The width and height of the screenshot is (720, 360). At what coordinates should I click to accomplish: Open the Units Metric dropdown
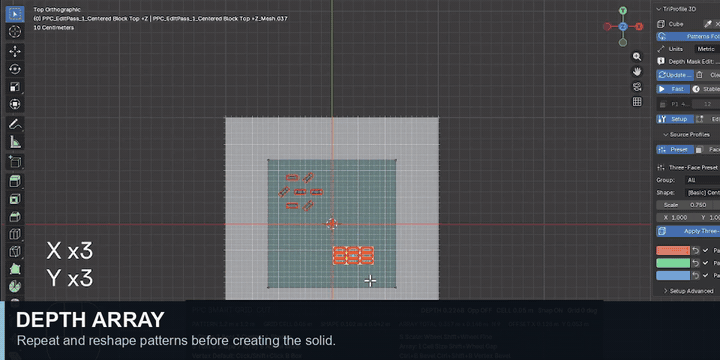[707, 49]
